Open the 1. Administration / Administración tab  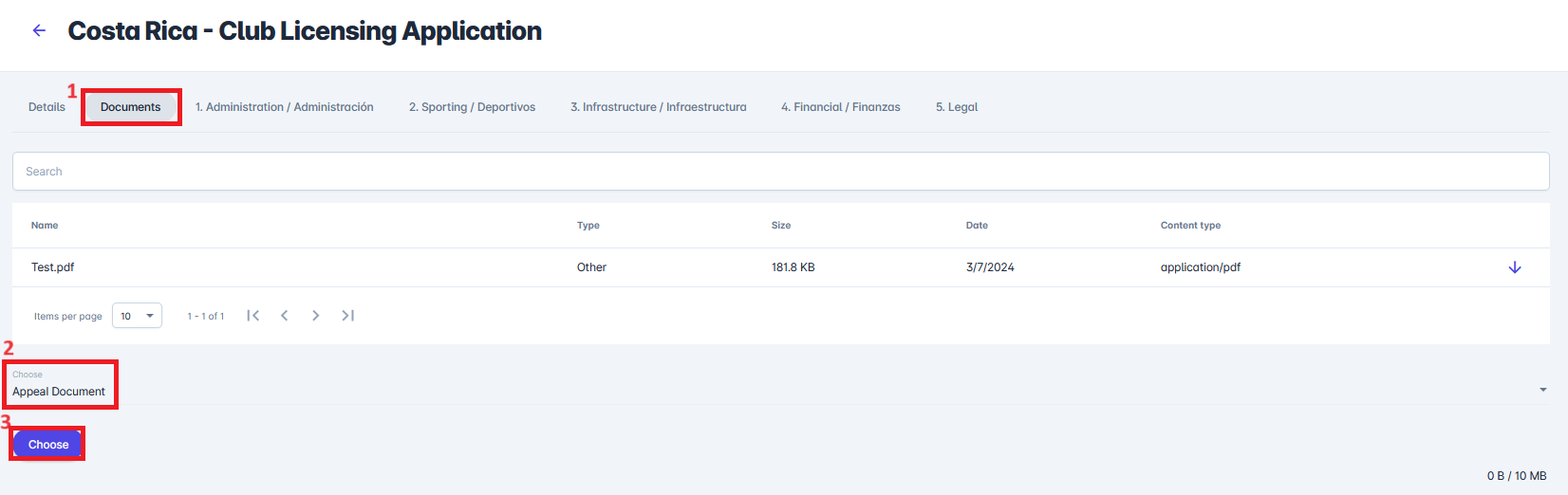point(284,107)
